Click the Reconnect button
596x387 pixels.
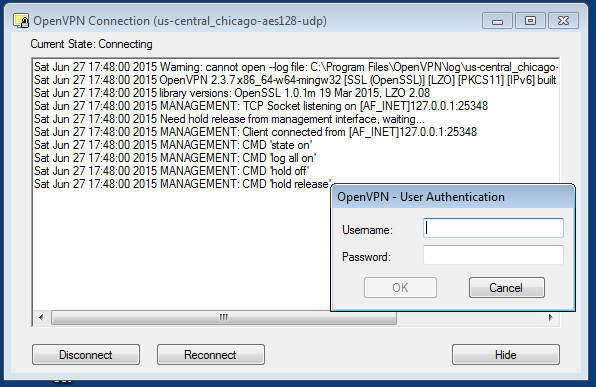[x=211, y=355]
